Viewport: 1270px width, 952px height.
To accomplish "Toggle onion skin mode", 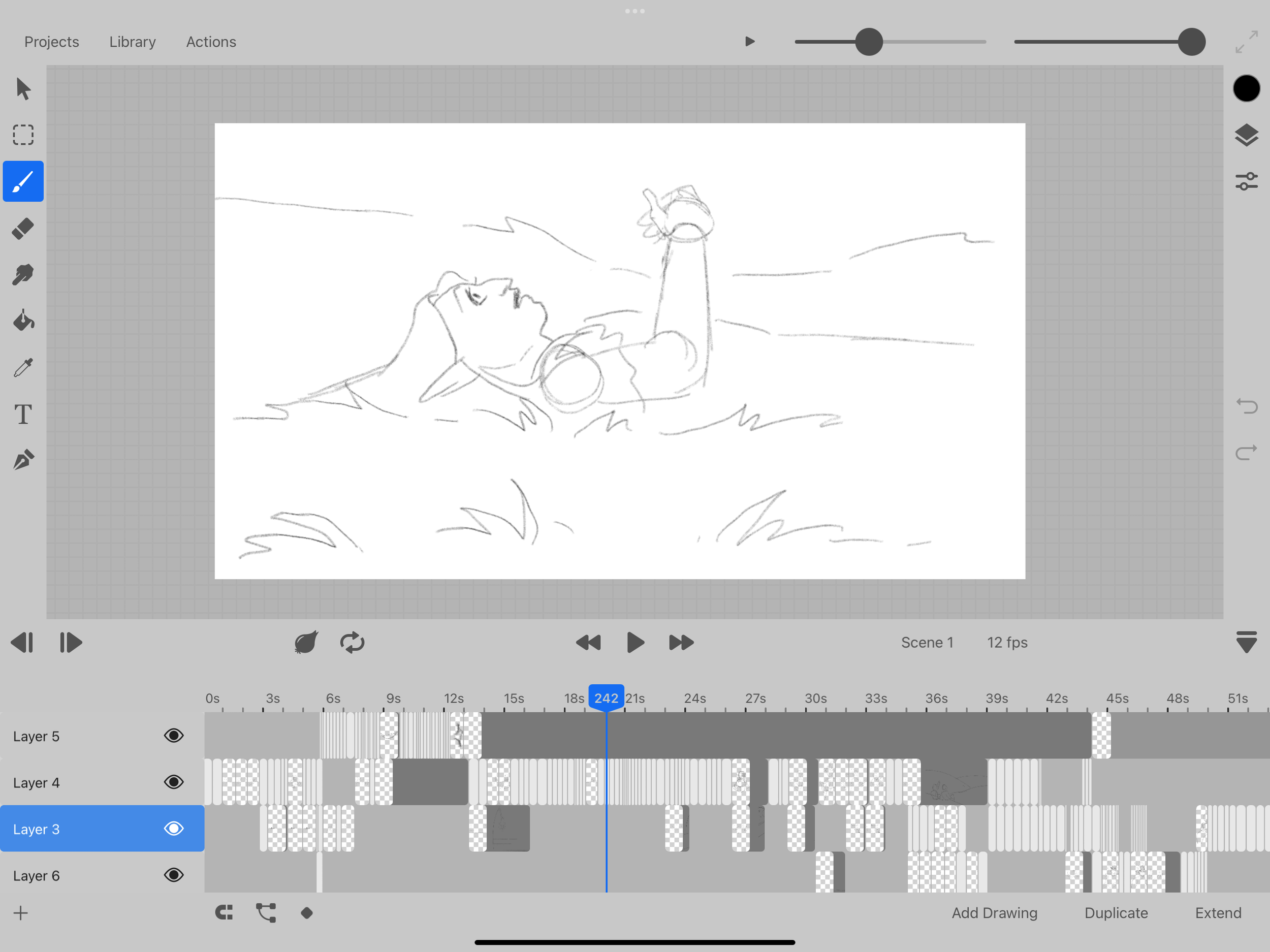I will pos(306,643).
